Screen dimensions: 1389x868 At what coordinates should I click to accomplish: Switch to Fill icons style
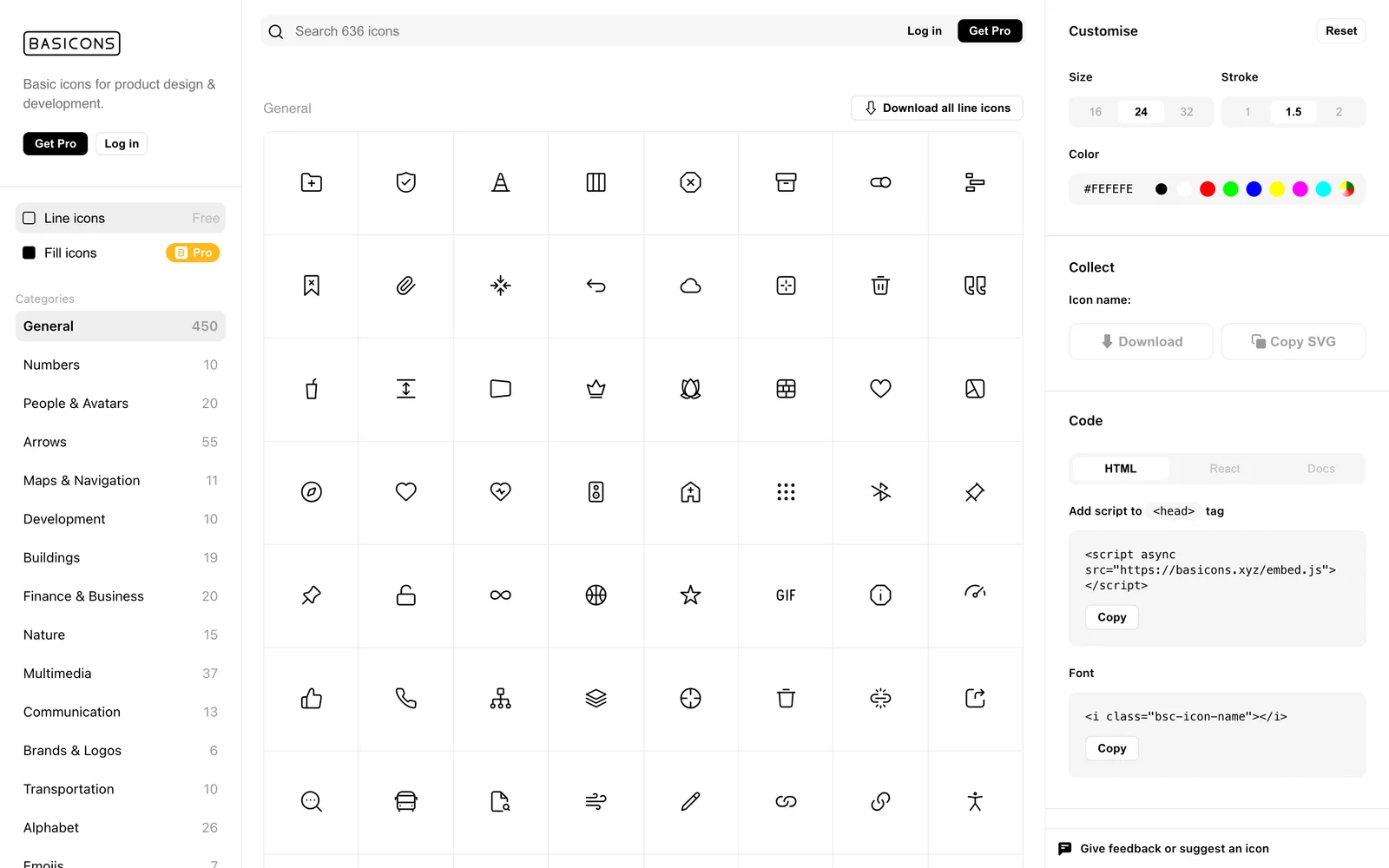[x=121, y=253]
